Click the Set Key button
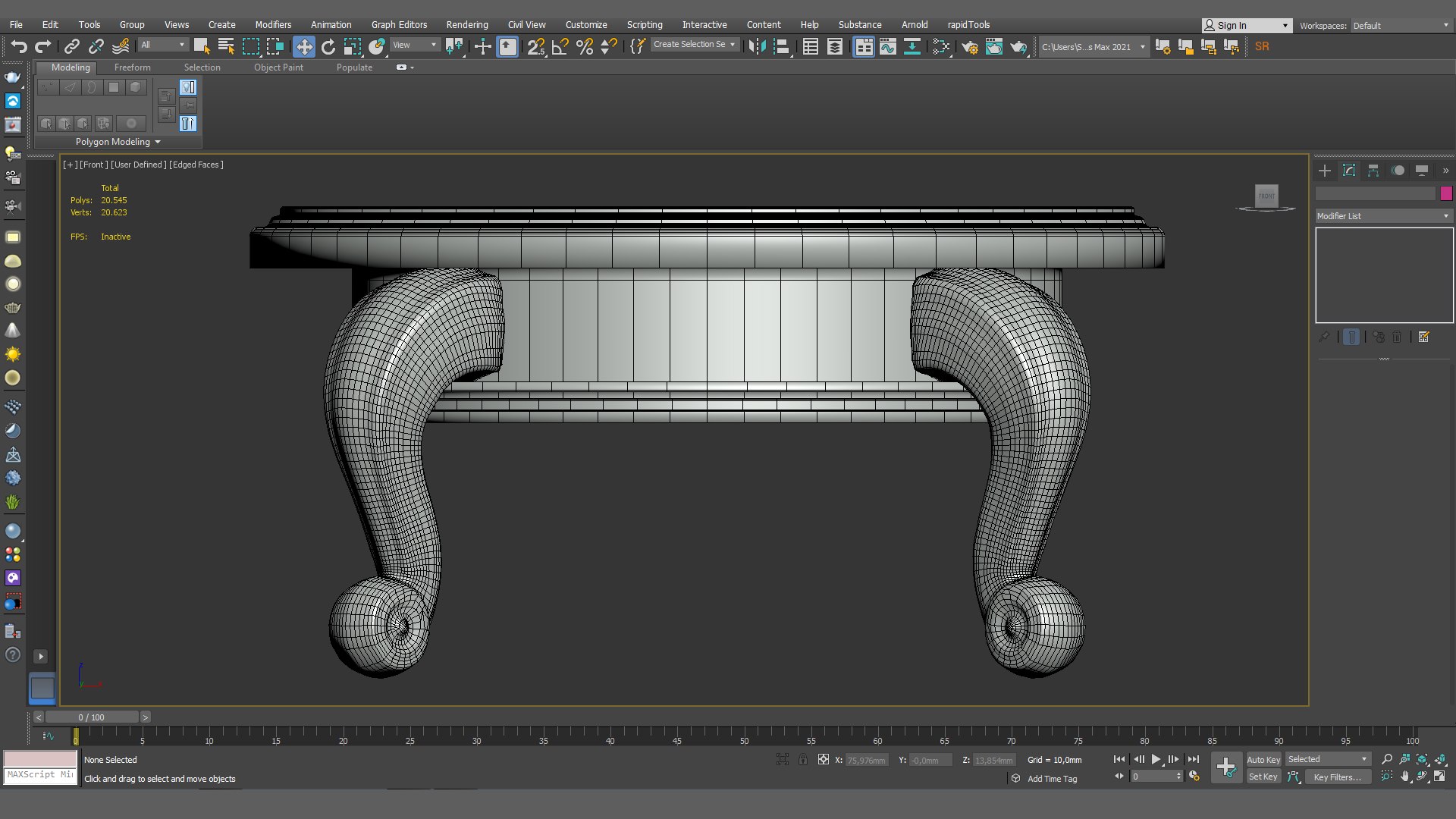This screenshot has height=819, width=1456. point(1263,777)
